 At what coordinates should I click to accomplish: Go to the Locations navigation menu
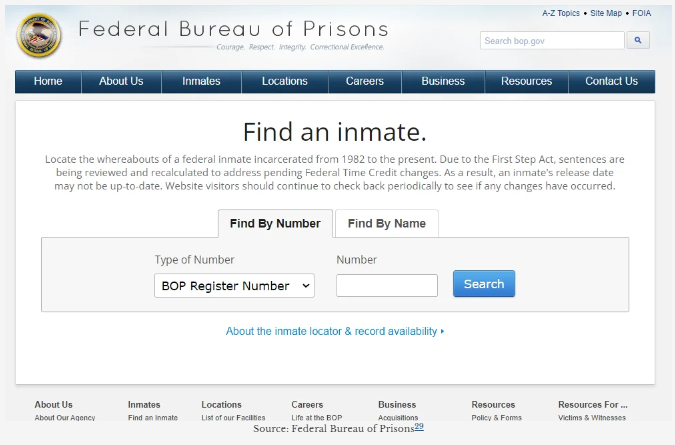click(x=285, y=82)
